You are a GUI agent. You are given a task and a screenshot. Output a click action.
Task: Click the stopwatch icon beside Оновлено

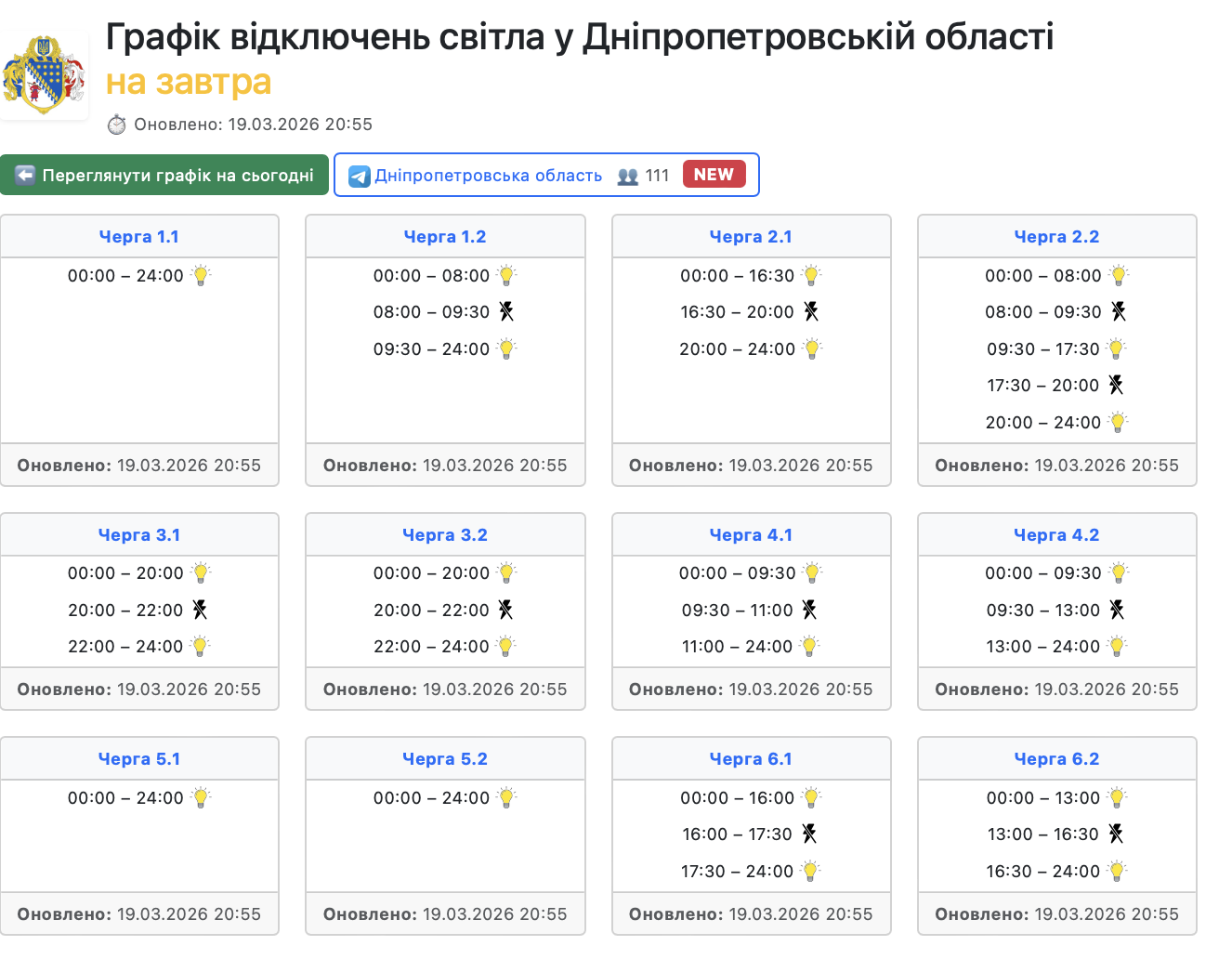point(117,125)
